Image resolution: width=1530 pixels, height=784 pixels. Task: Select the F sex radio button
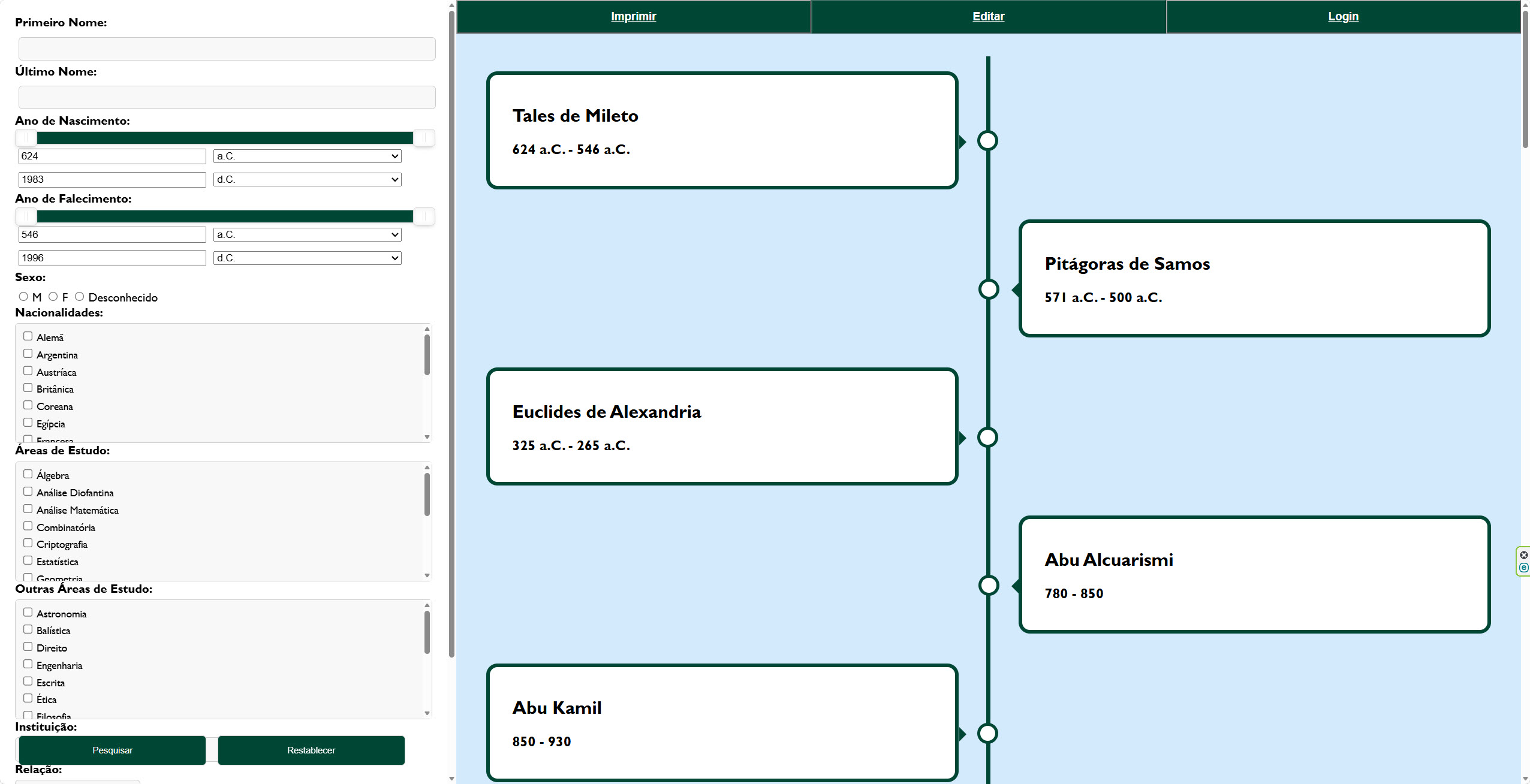pyautogui.click(x=53, y=297)
